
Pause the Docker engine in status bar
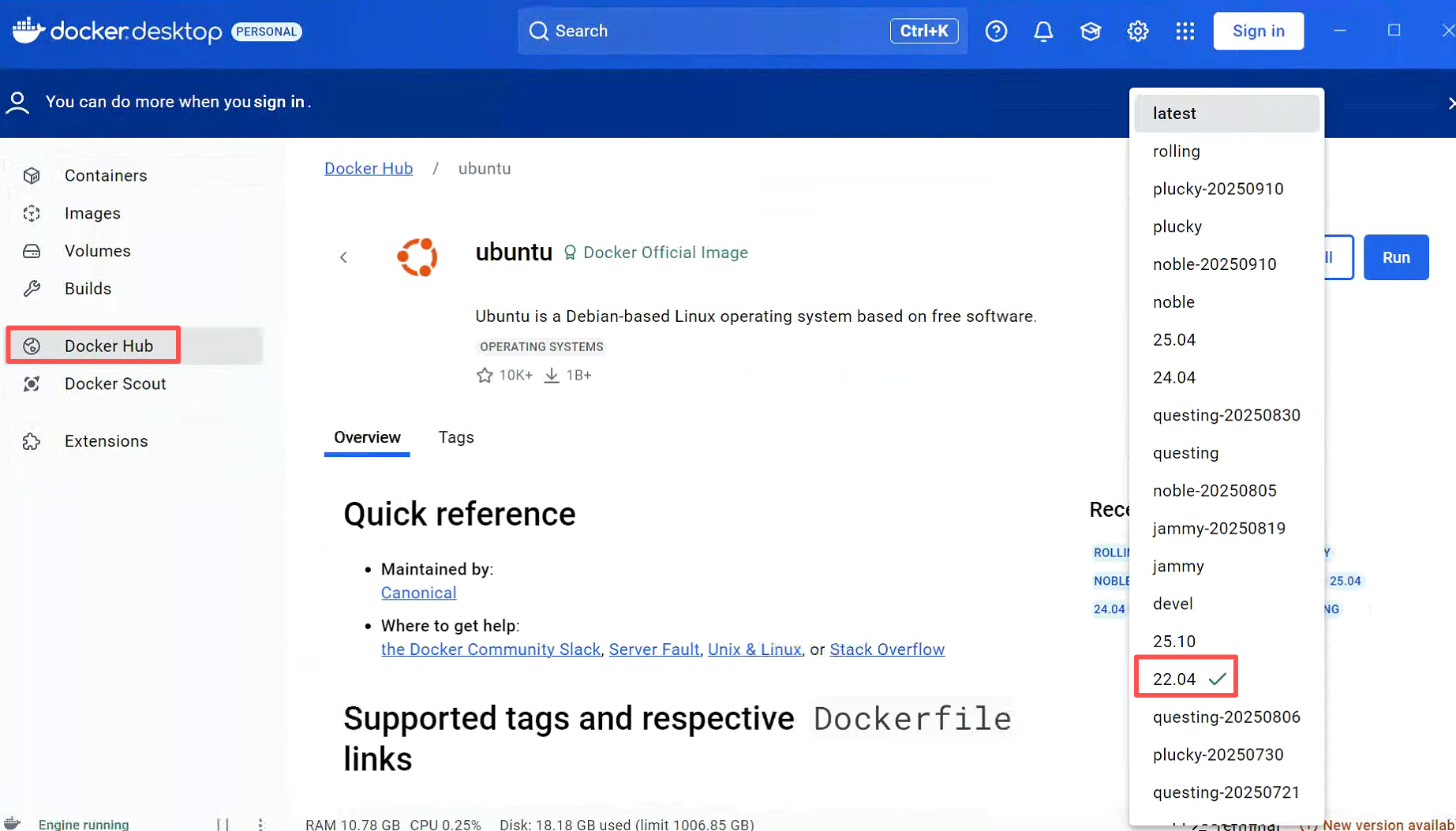pos(223,824)
